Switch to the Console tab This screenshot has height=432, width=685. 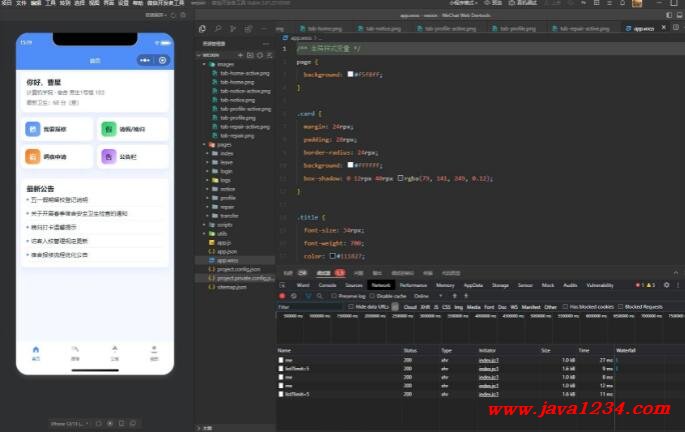tap(327, 285)
